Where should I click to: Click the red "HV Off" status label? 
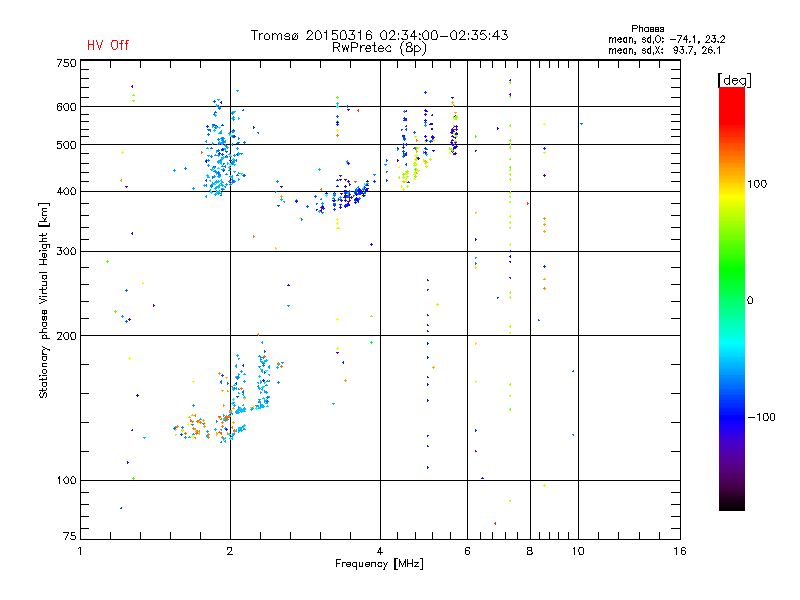(108, 45)
